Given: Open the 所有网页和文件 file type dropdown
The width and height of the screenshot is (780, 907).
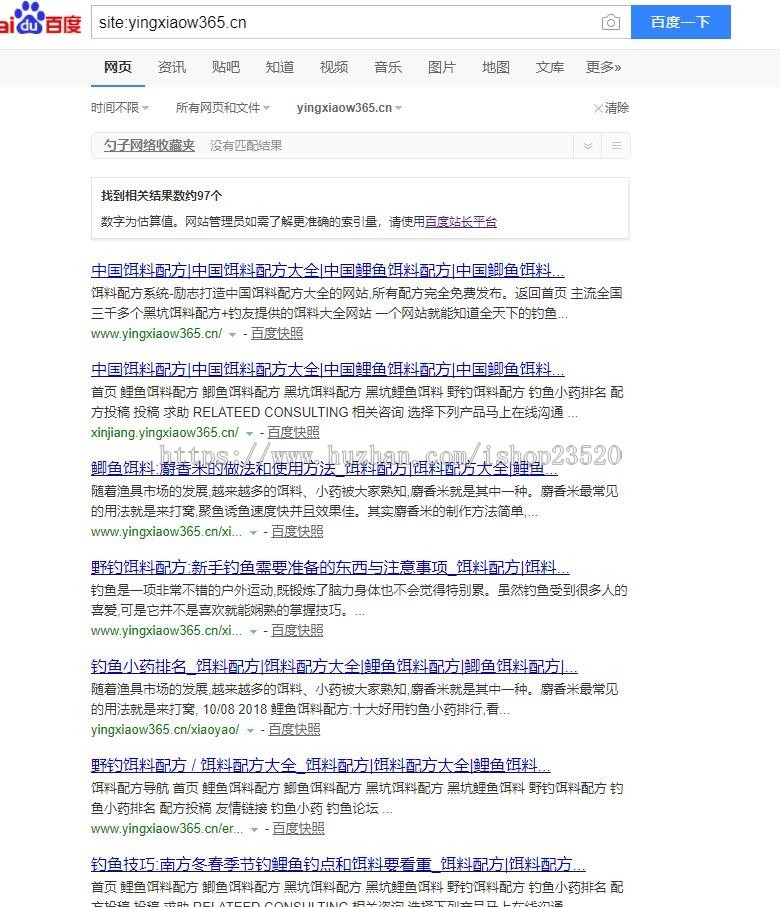Looking at the screenshot, I should 223,108.
